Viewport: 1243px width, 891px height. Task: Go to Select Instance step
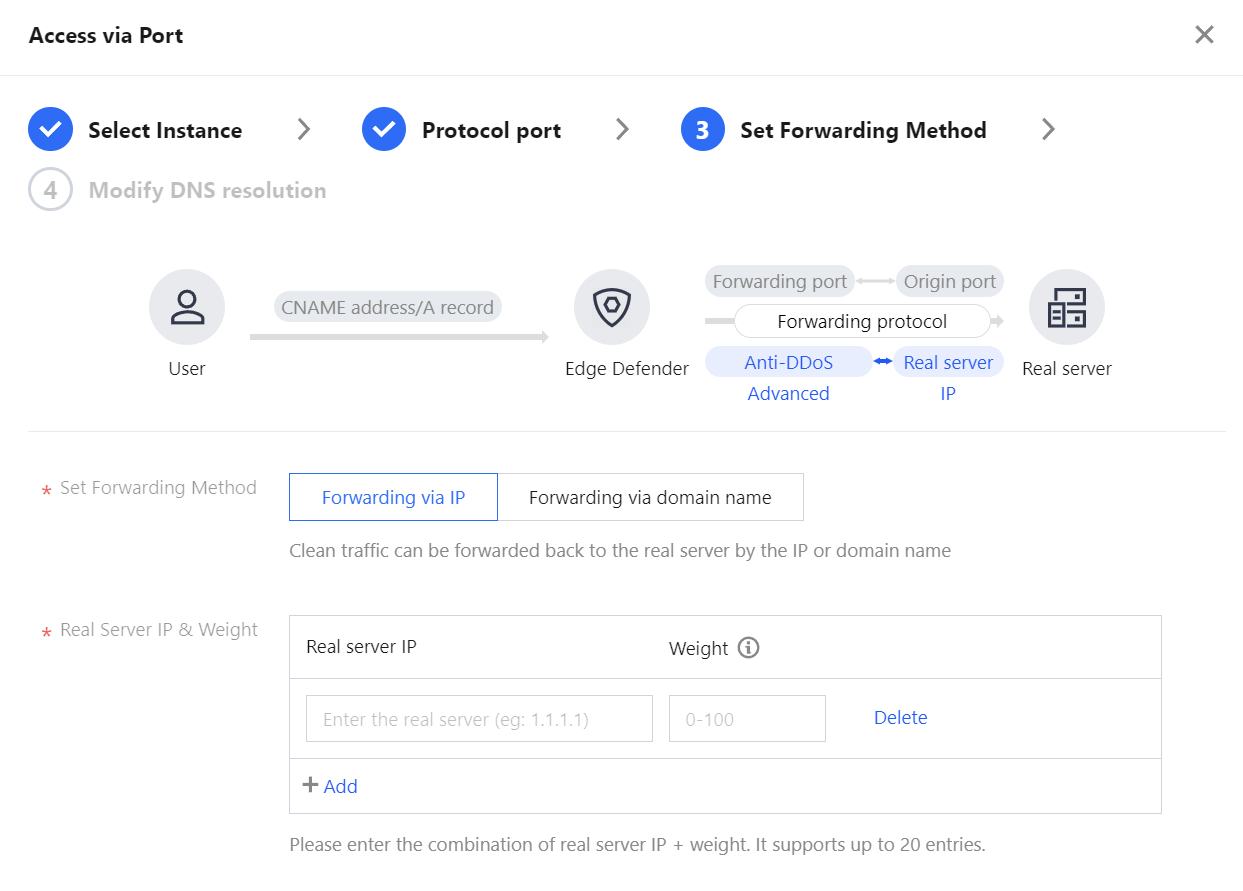click(165, 130)
